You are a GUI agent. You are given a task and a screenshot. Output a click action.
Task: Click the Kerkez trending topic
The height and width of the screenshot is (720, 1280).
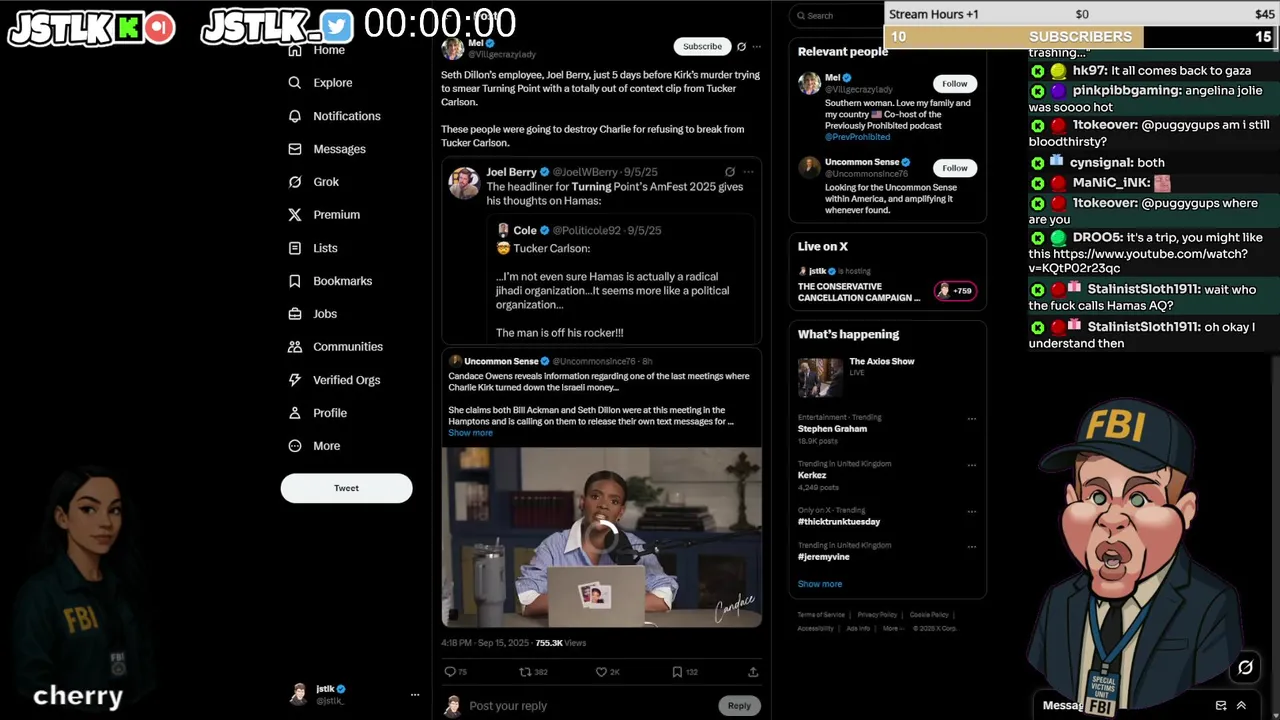(812, 475)
